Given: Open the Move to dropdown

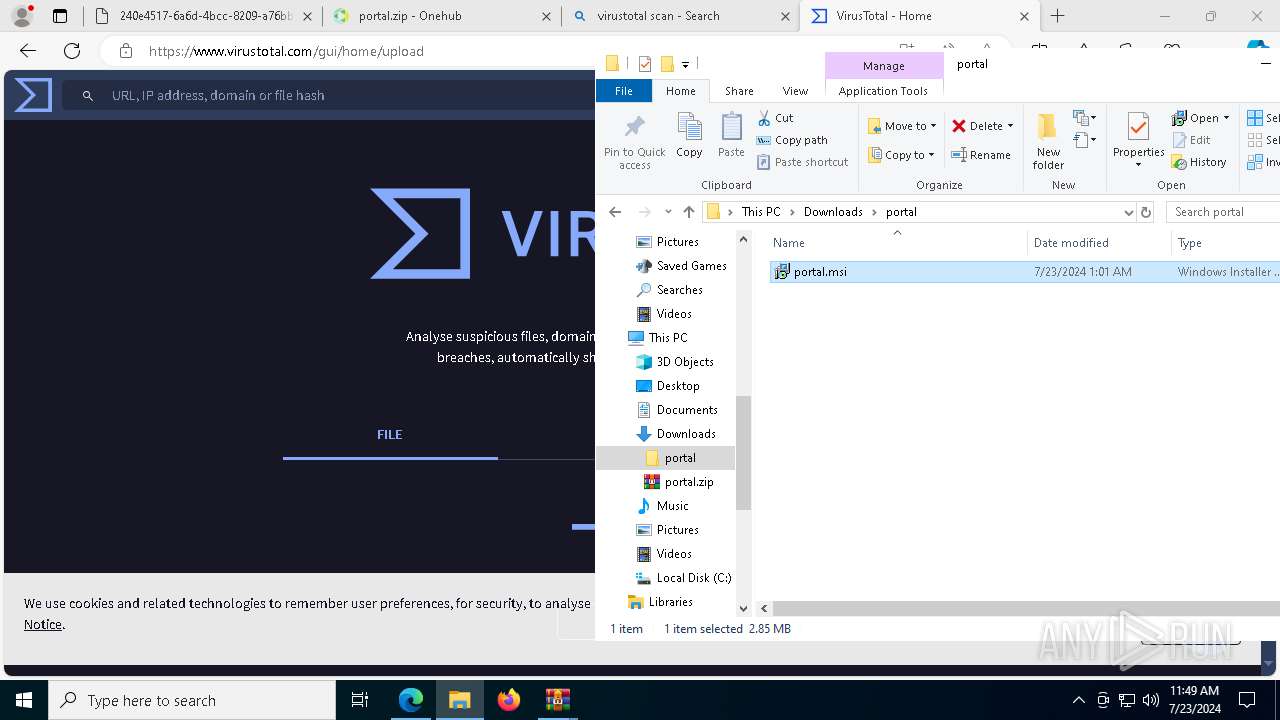Looking at the screenshot, I should 902,126.
